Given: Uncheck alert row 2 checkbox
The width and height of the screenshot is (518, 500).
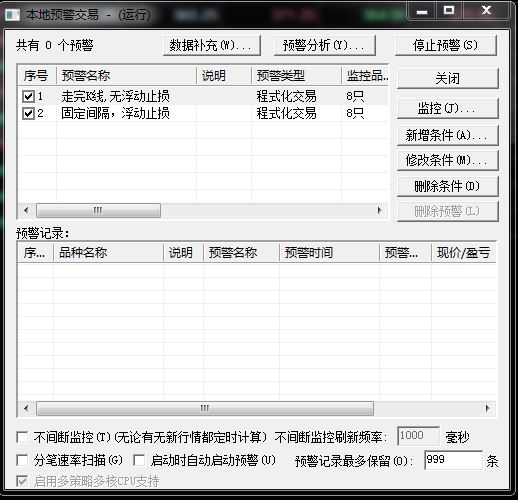Looking at the screenshot, I should [28, 113].
